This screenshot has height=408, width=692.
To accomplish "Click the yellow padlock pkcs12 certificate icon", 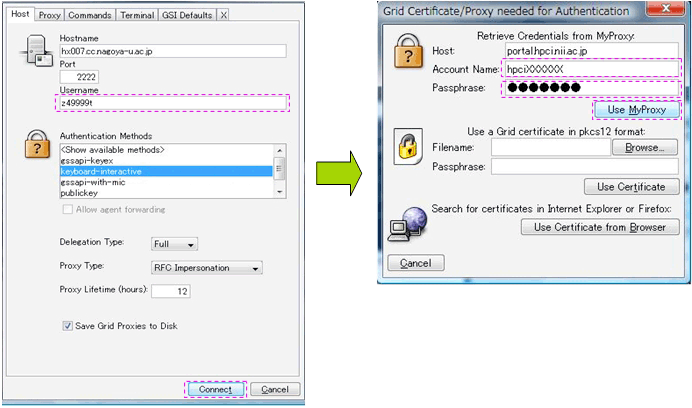I will pos(407,146).
